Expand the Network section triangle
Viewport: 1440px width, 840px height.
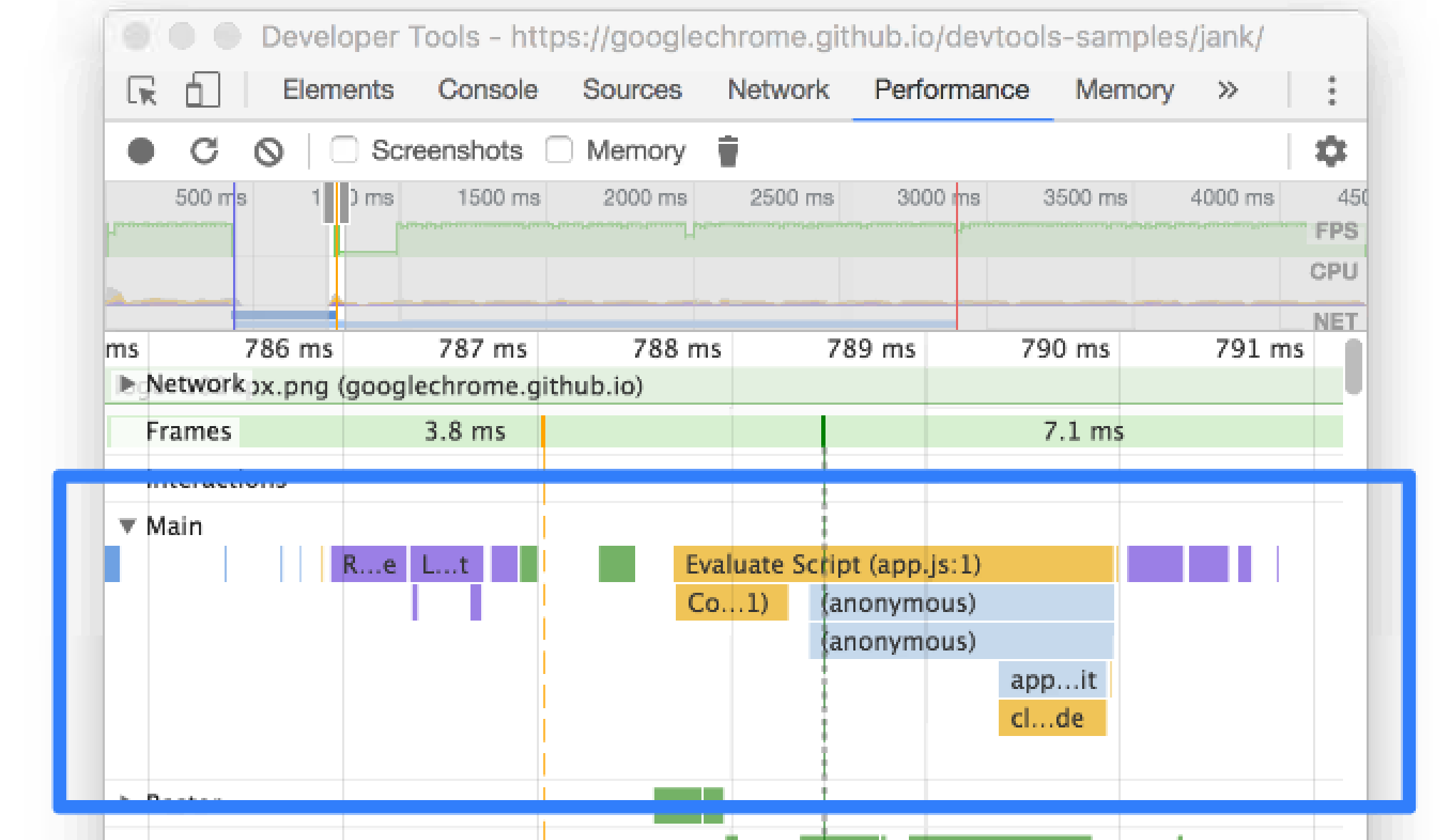(127, 384)
